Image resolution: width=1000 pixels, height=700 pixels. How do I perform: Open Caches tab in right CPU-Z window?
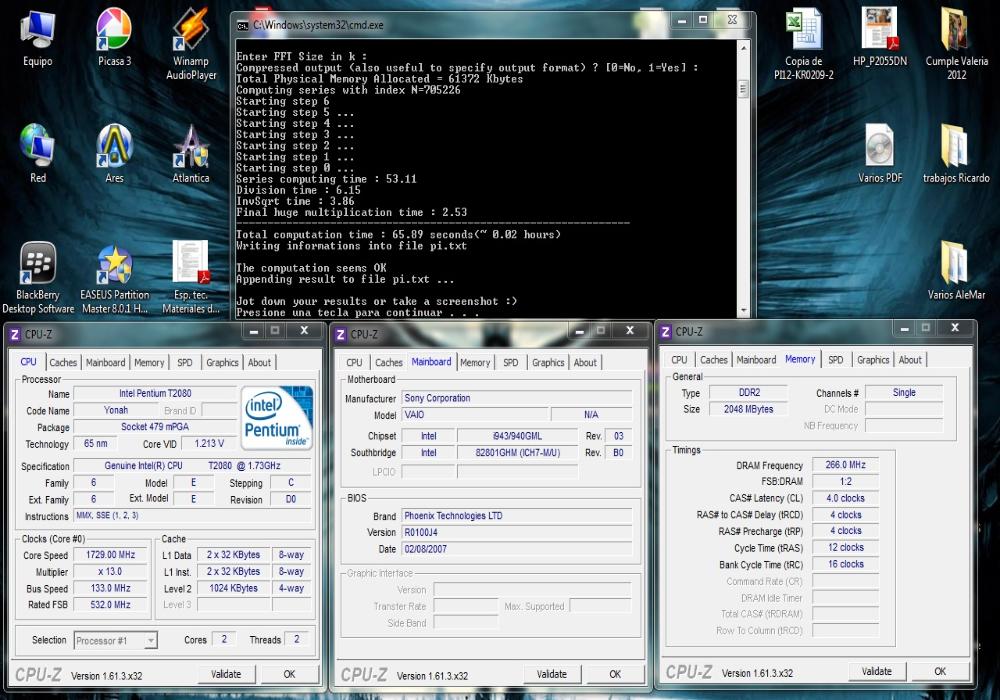[714, 360]
